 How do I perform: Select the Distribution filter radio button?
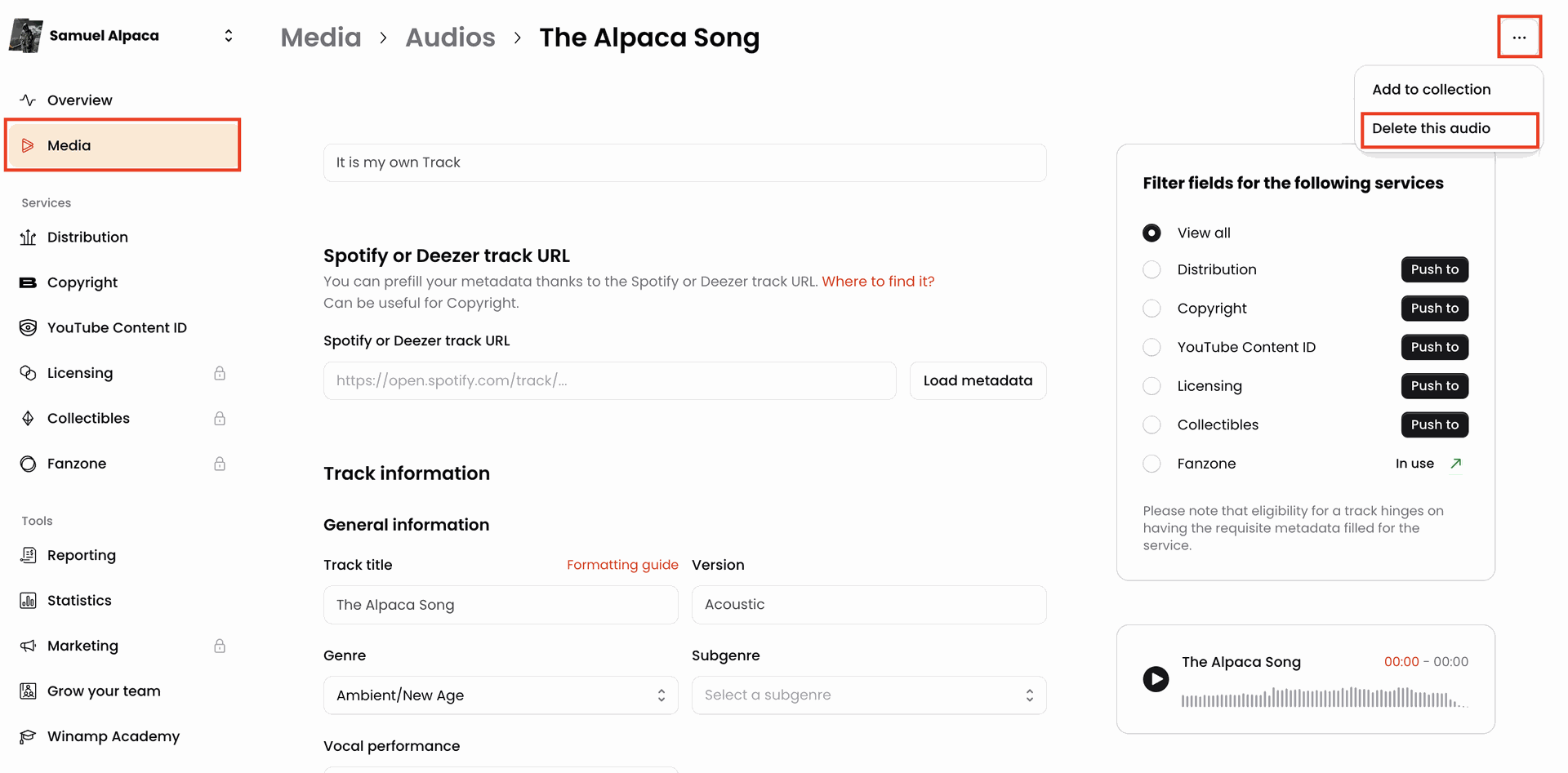[x=1151, y=269]
